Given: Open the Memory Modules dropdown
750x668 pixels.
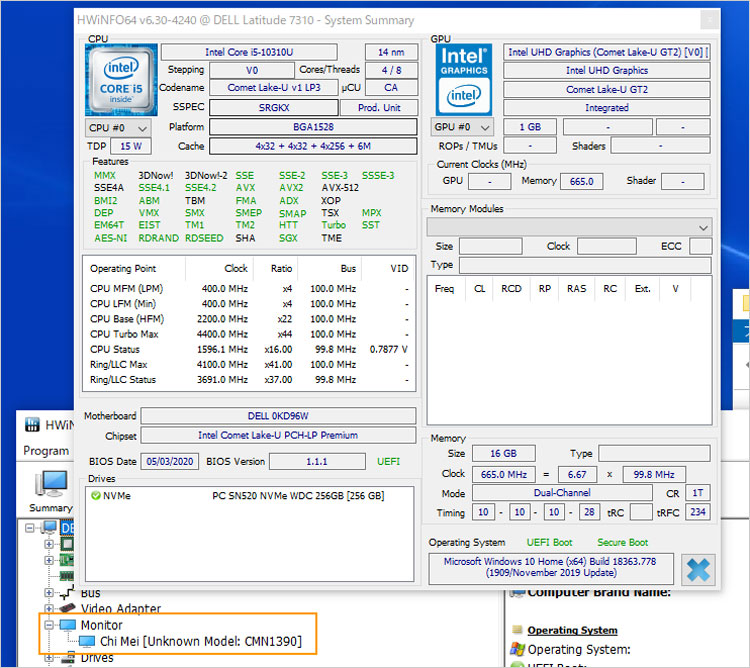Looking at the screenshot, I should coord(569,227).
